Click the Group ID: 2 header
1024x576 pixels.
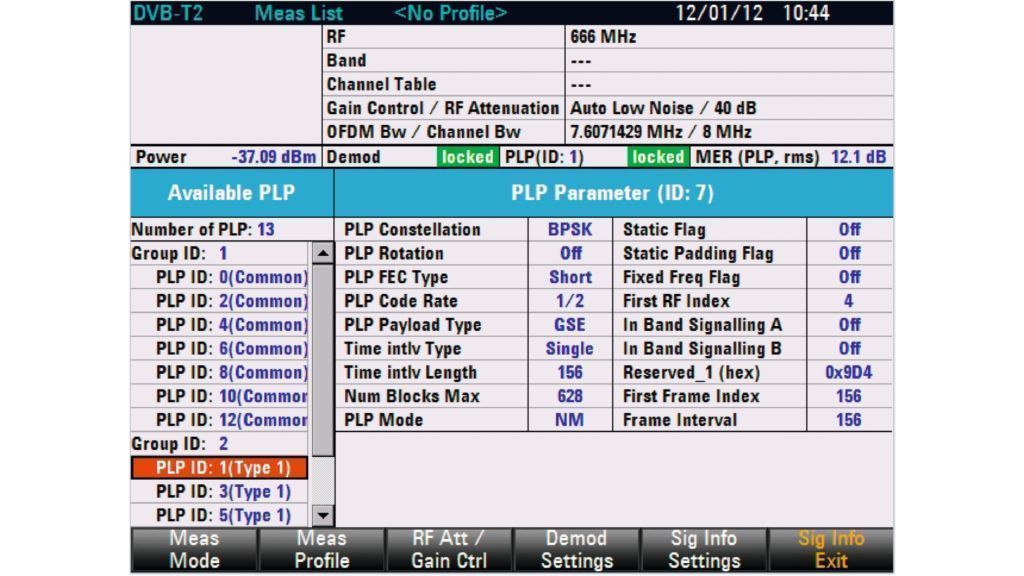tap(180, 444)
